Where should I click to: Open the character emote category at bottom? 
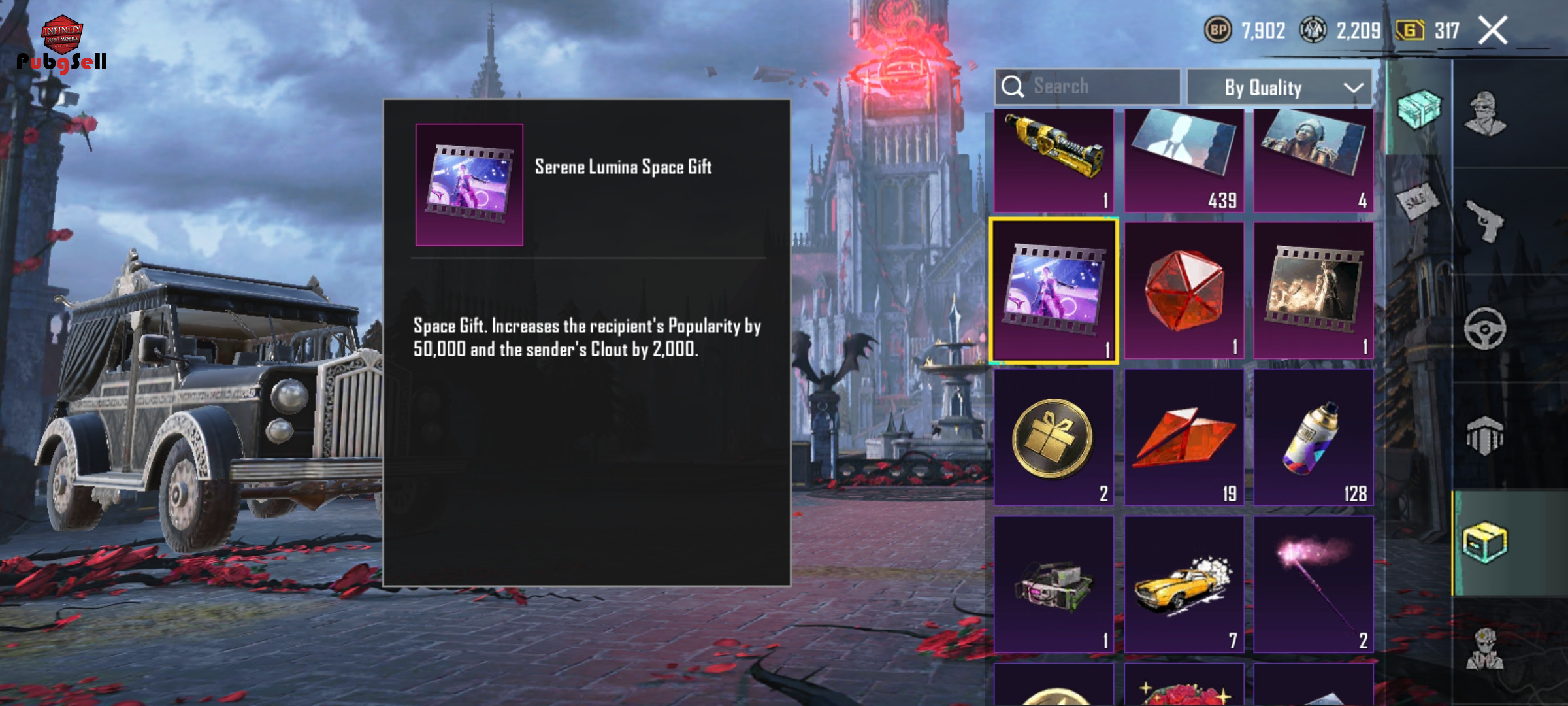pyautogui.click(x=1485, y=648)
